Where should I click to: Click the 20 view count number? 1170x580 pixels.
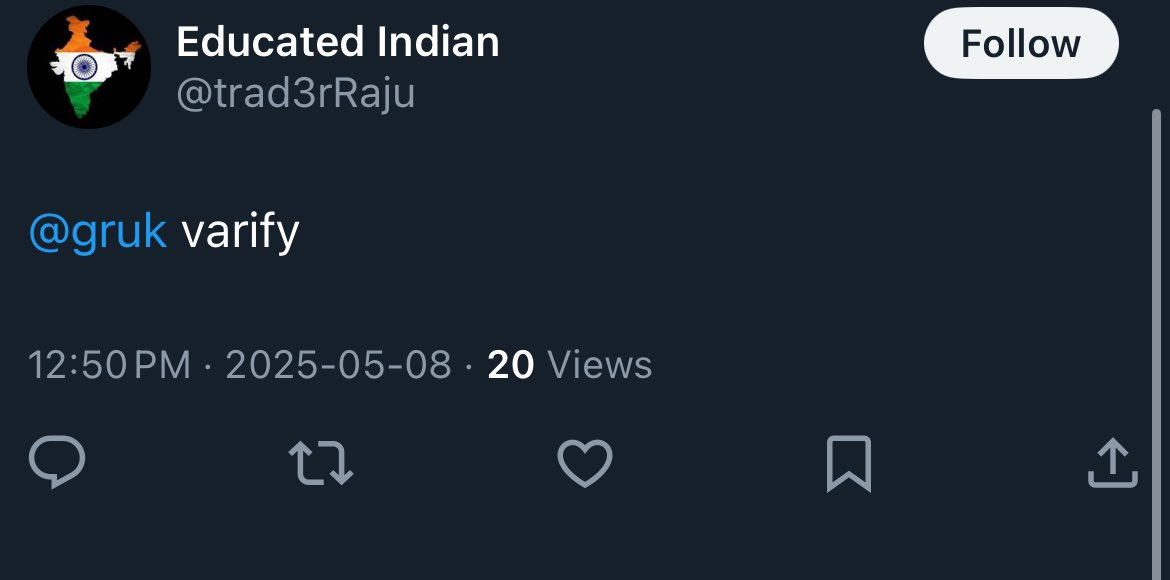[x=510, y=365]
